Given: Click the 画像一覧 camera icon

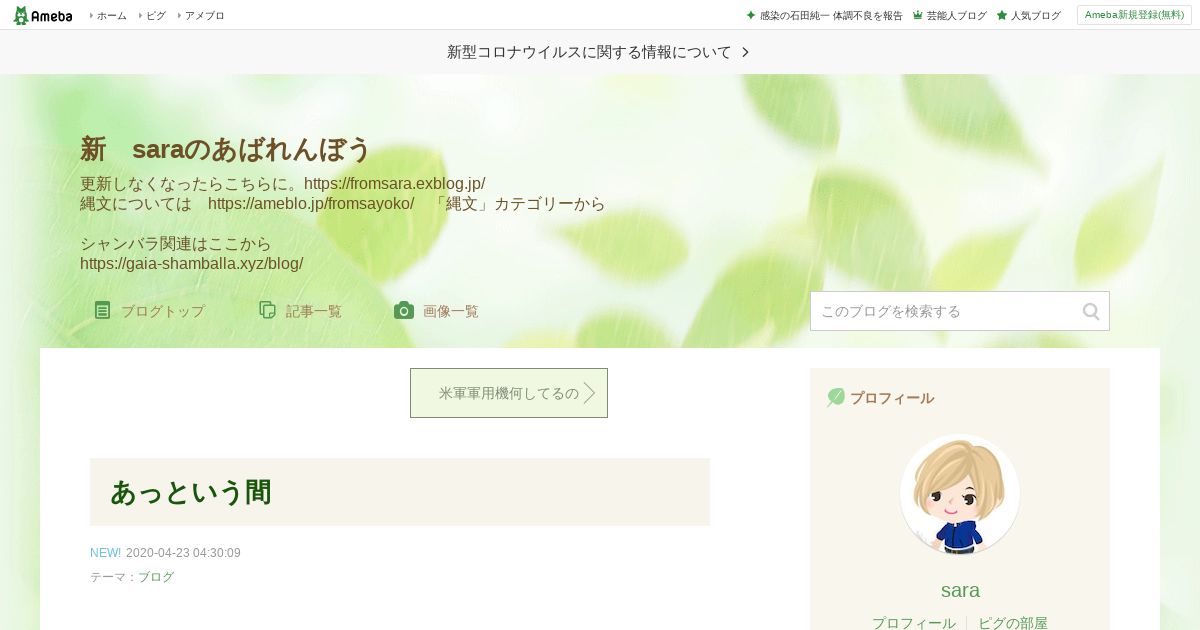Looking at the screenshot, I should [x=404, y=310].
